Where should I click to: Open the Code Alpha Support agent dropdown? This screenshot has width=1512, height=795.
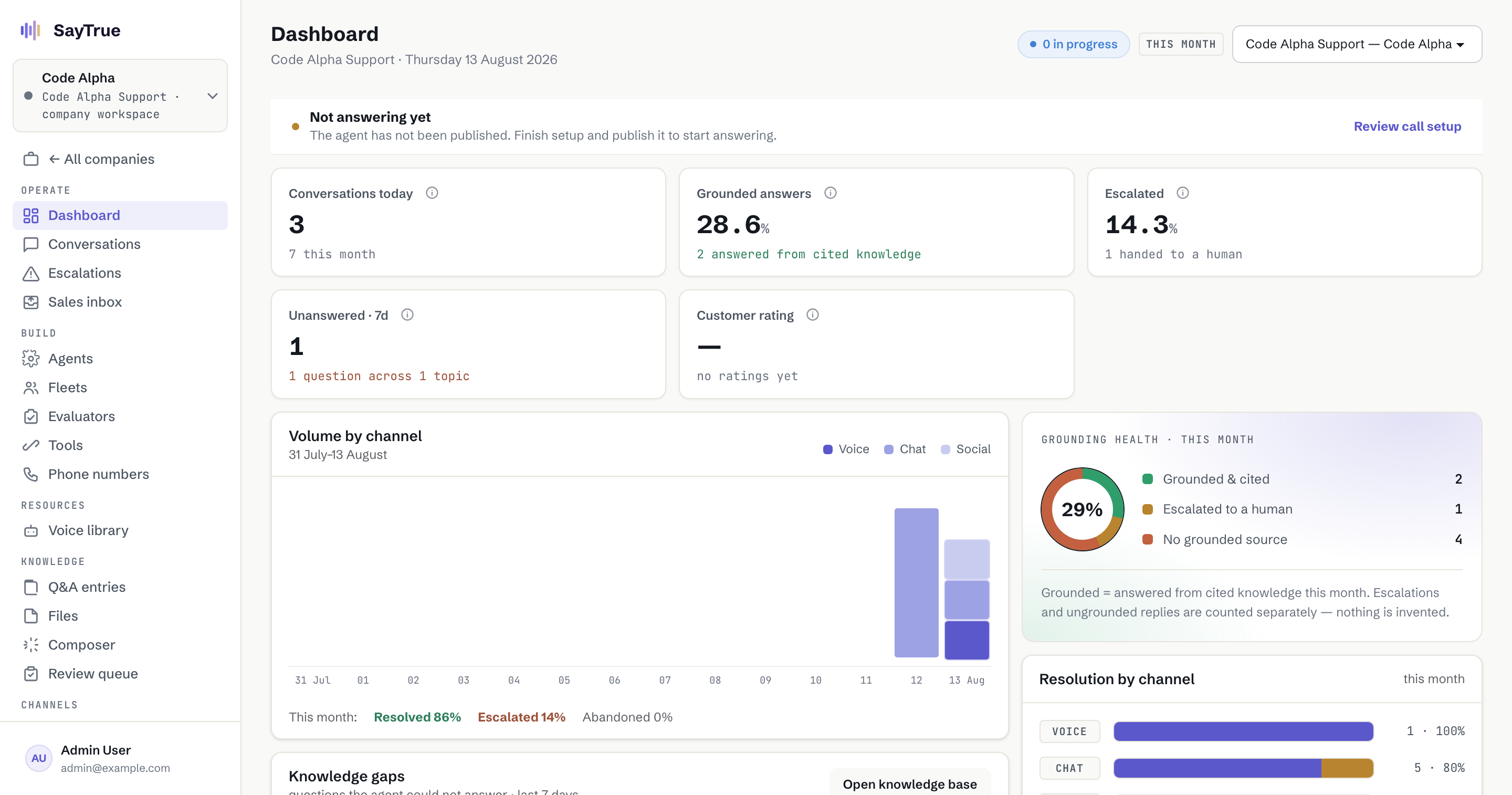pyautogui.click(x=1357, y=44)
